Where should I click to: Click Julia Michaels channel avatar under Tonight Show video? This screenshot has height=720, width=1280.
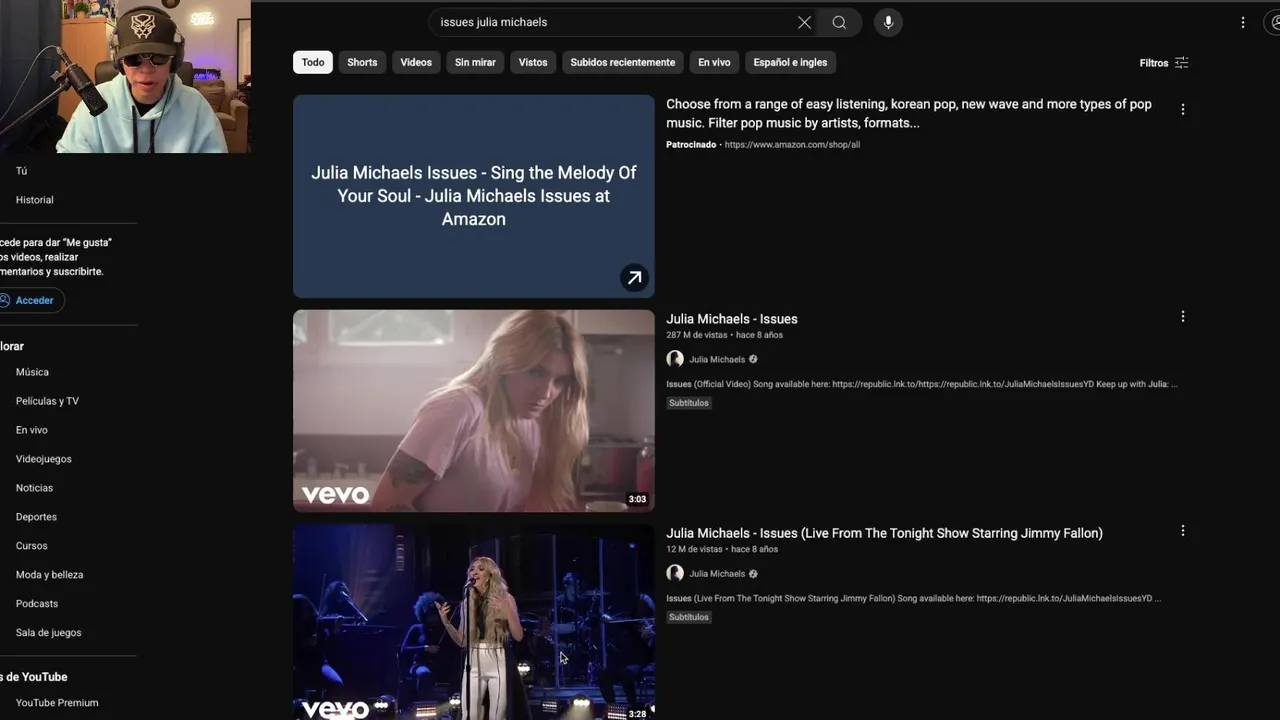pos(675,573)
